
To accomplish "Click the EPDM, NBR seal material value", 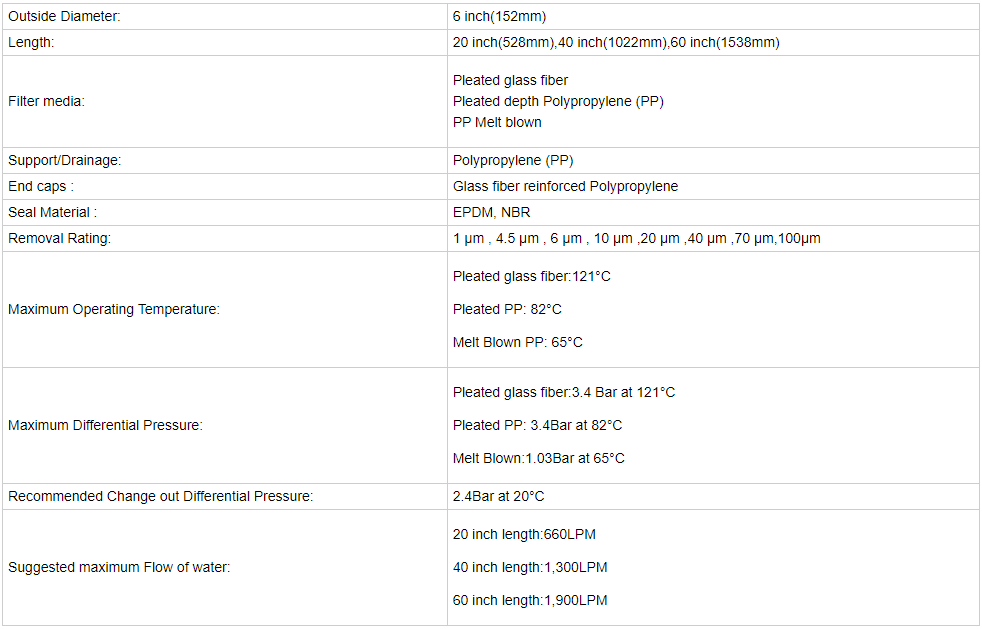I will 491,212.
